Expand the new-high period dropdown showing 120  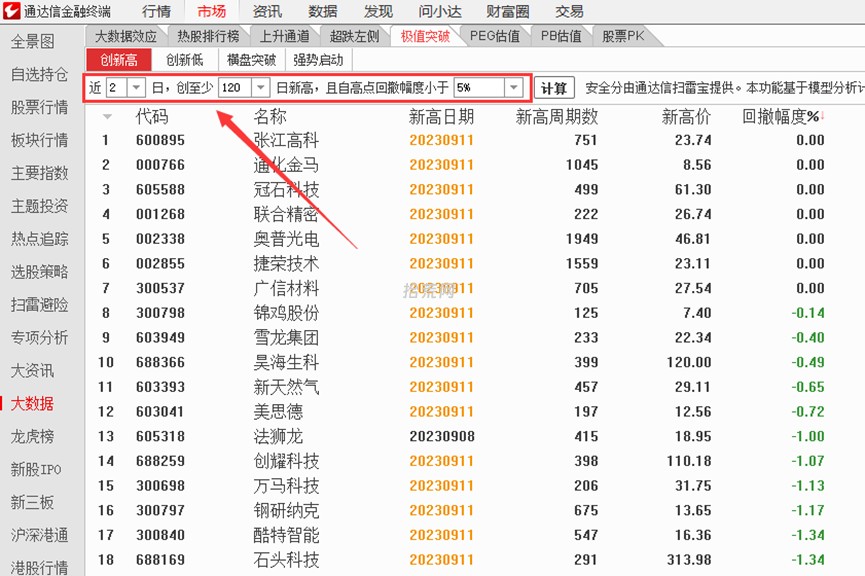[x=260, y=88]
